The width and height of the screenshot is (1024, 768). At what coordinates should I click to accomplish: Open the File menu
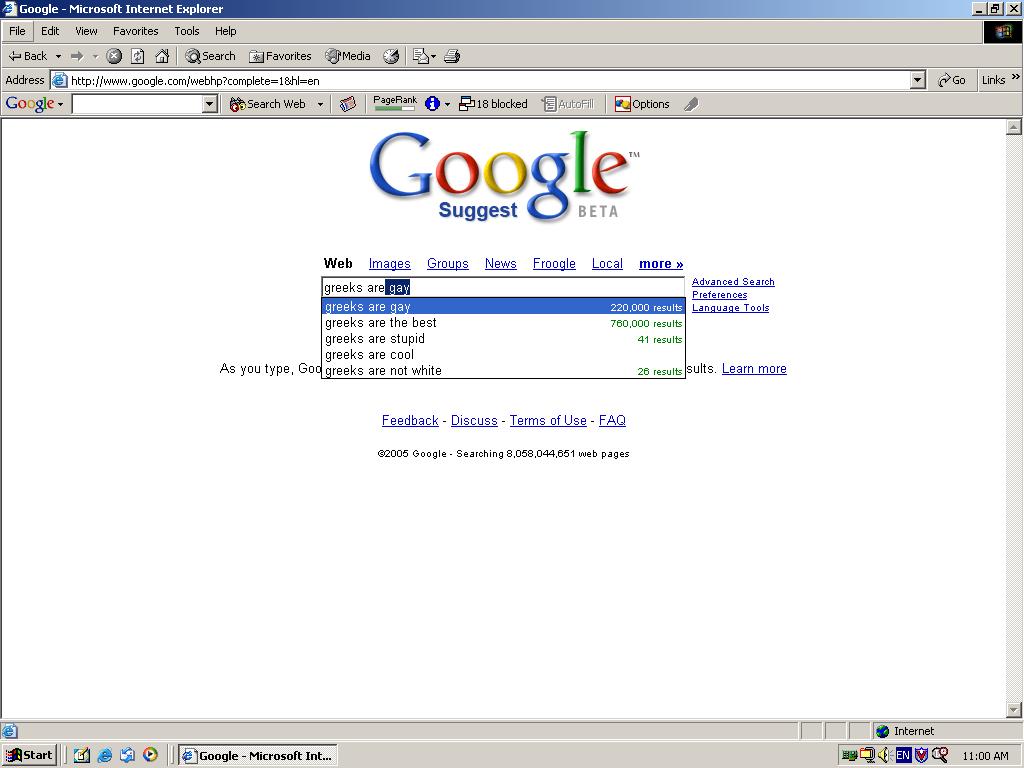(x=18, y=31)
